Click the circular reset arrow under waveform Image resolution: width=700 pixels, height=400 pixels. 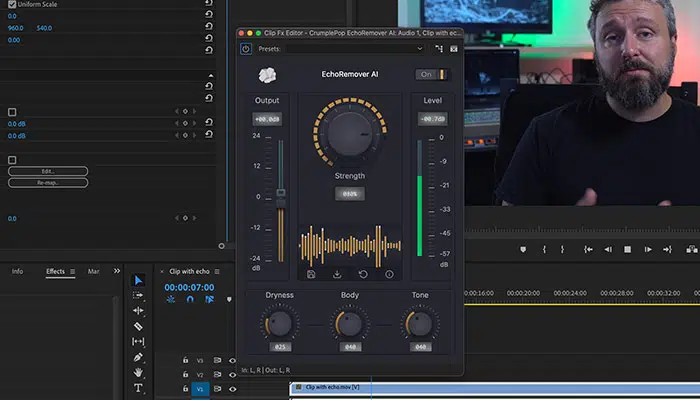pos(363,274)
